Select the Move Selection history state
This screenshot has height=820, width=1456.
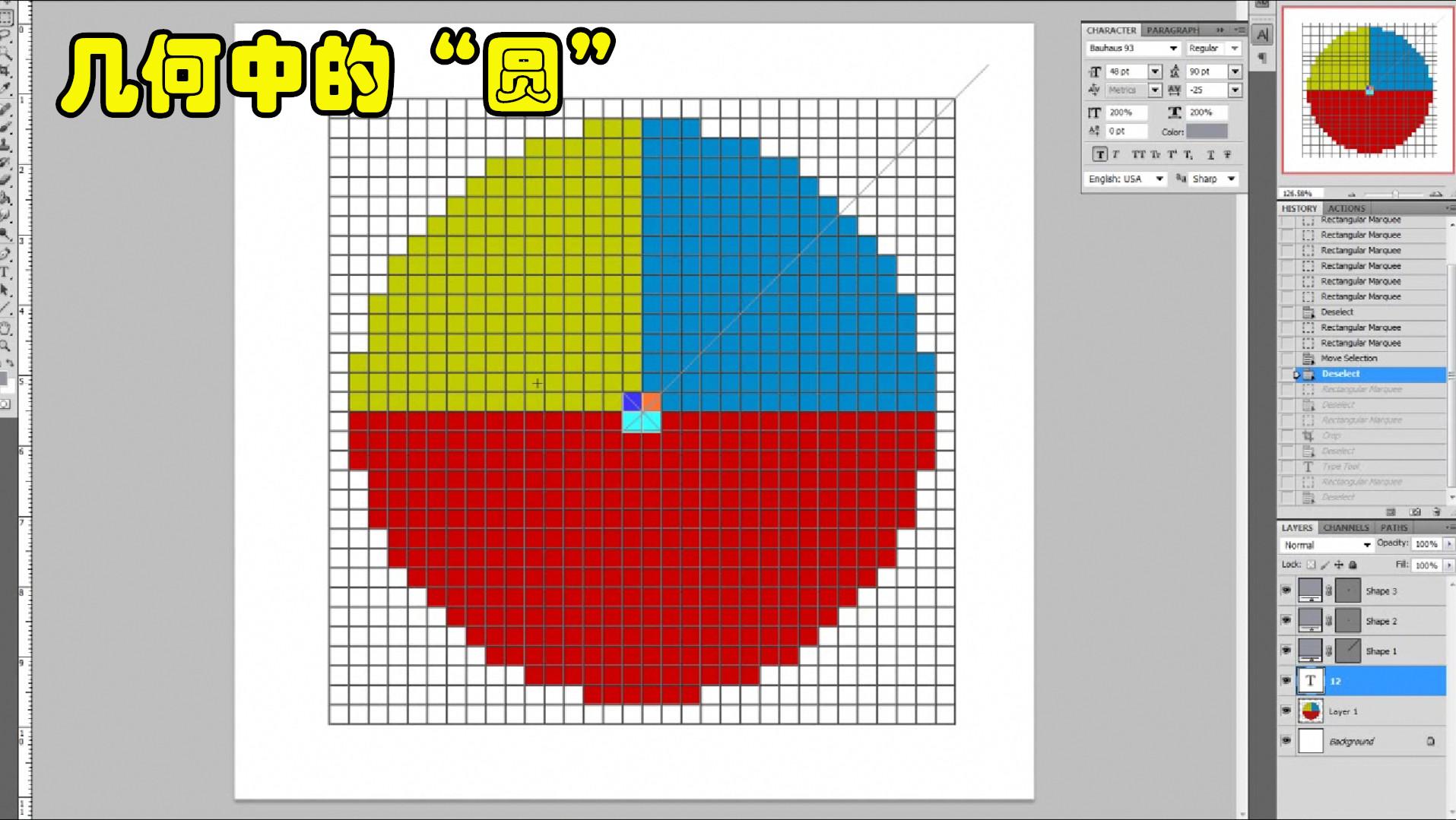tap(1363, 358)
